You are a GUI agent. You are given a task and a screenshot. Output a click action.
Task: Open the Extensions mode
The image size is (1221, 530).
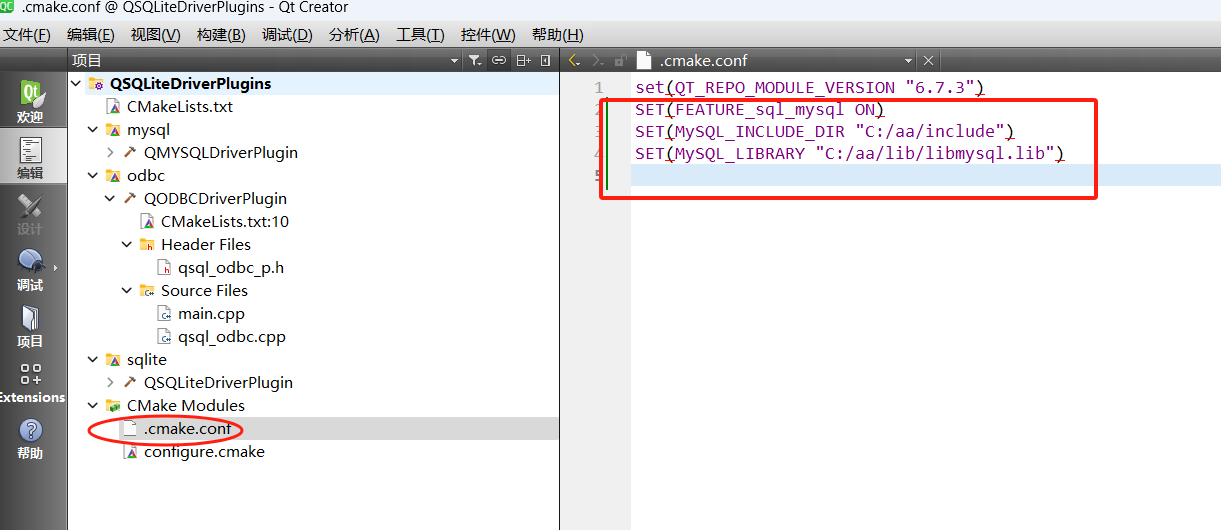coord(31,383)
